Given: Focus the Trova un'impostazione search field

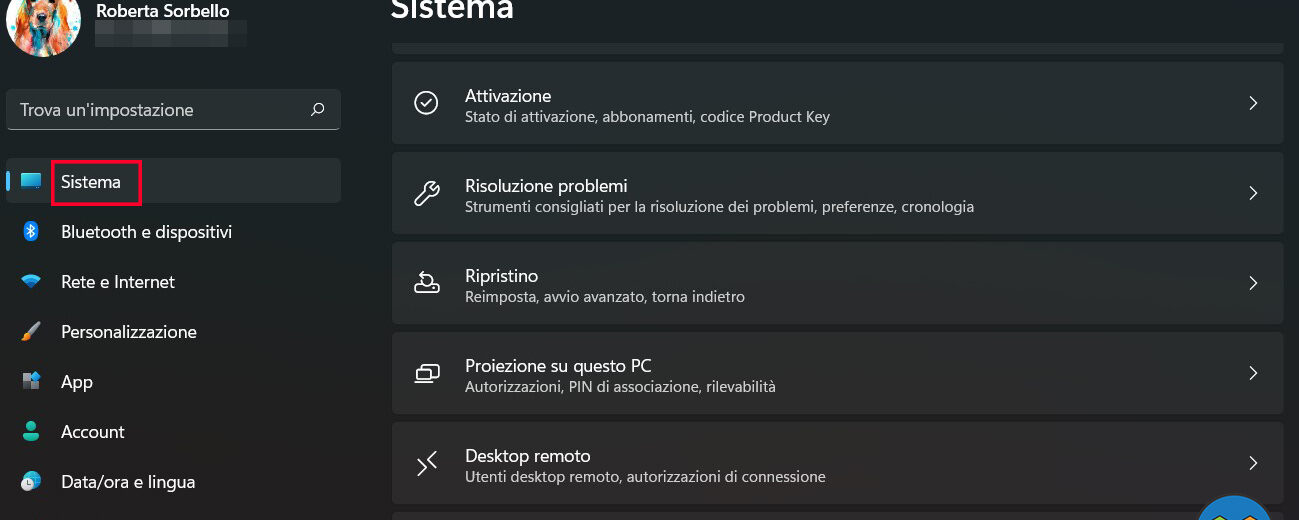Looking at the screenshot, I should (160, 110).
